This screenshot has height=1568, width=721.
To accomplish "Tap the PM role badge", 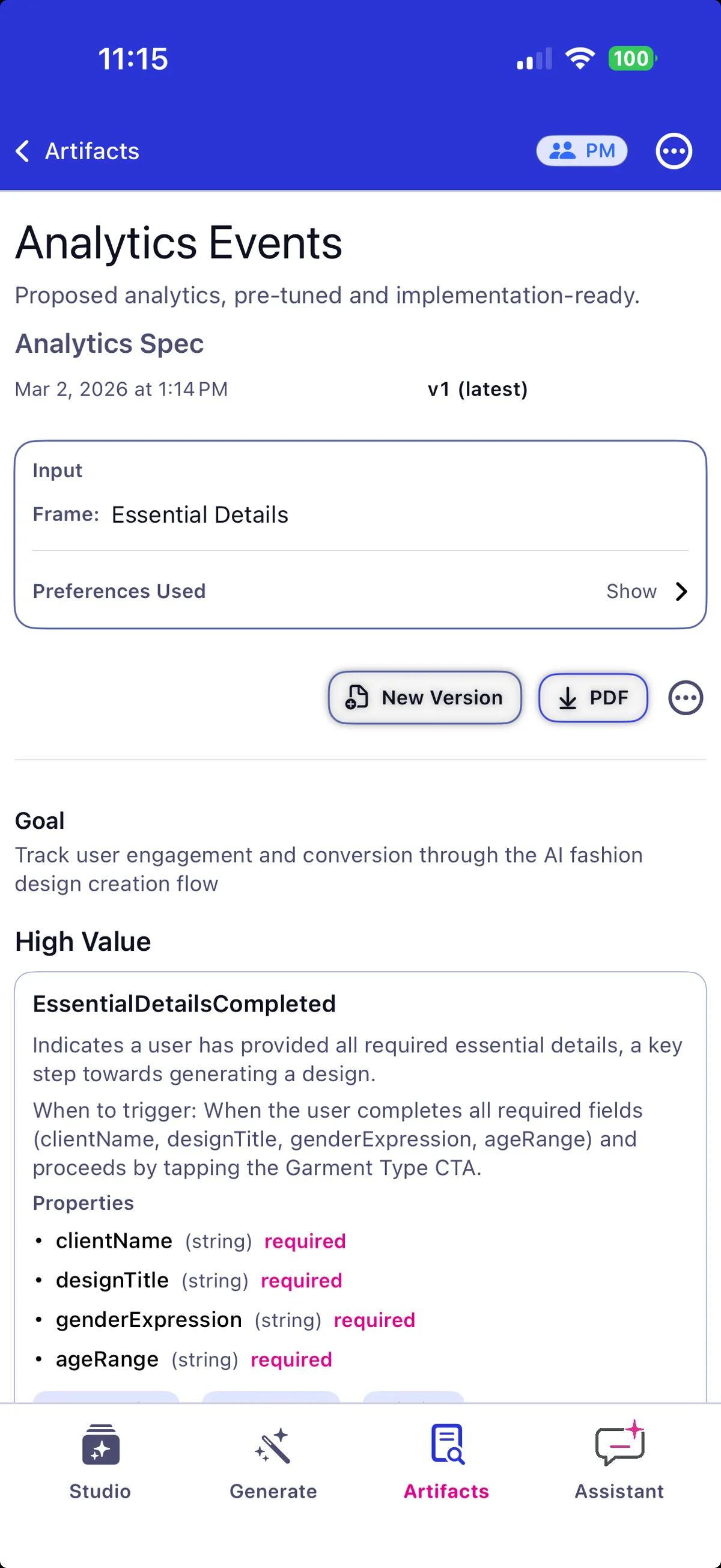I will pyautogui.click(x=582, y=151).
